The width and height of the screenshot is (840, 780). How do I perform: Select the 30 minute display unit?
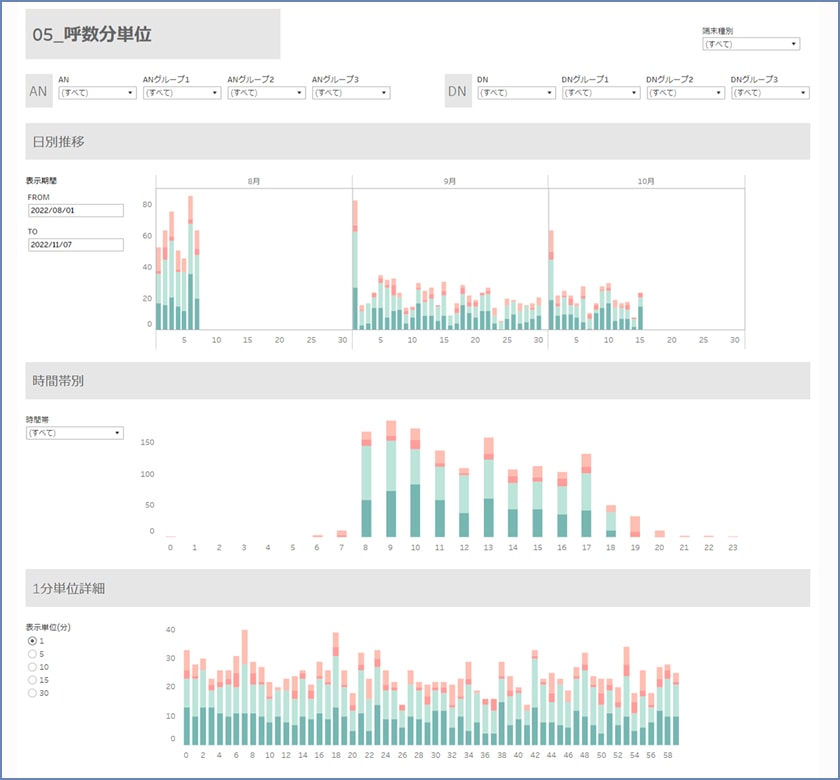coord(32,693)
